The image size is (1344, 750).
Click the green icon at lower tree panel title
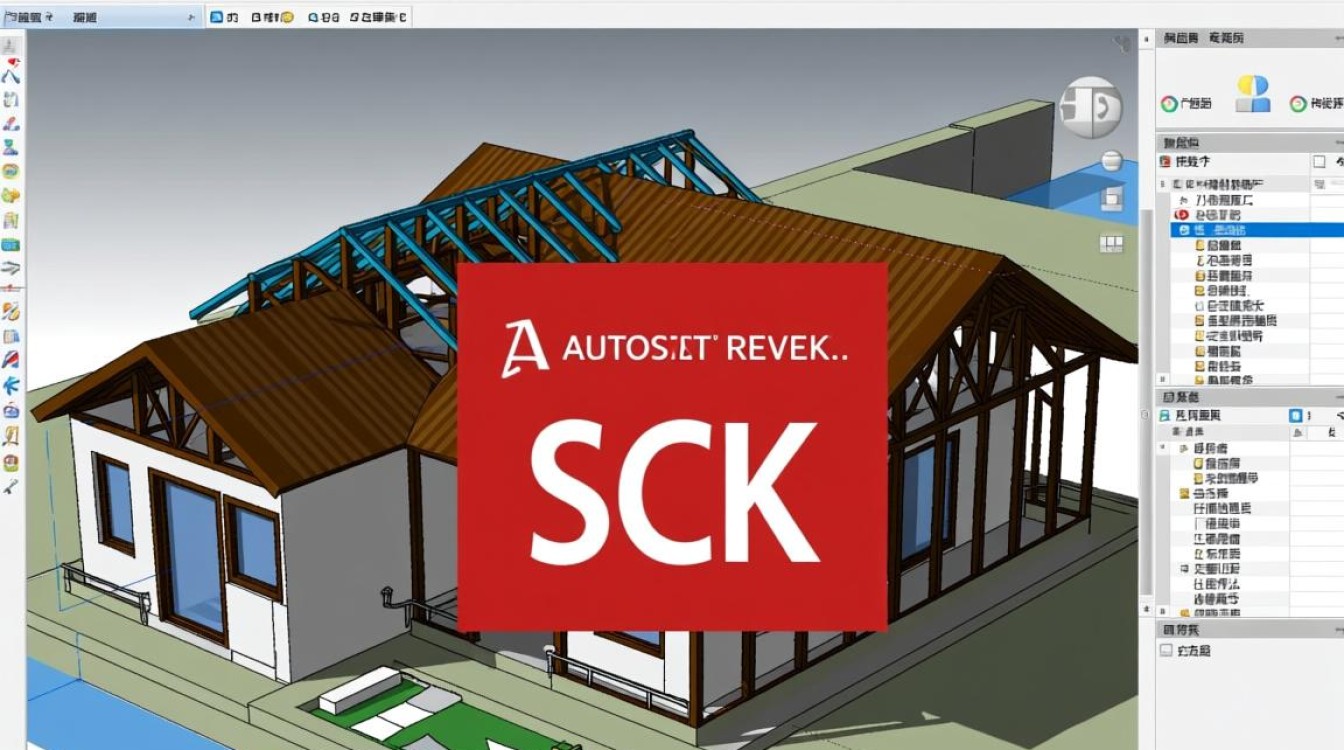[x=1165, y=414]
